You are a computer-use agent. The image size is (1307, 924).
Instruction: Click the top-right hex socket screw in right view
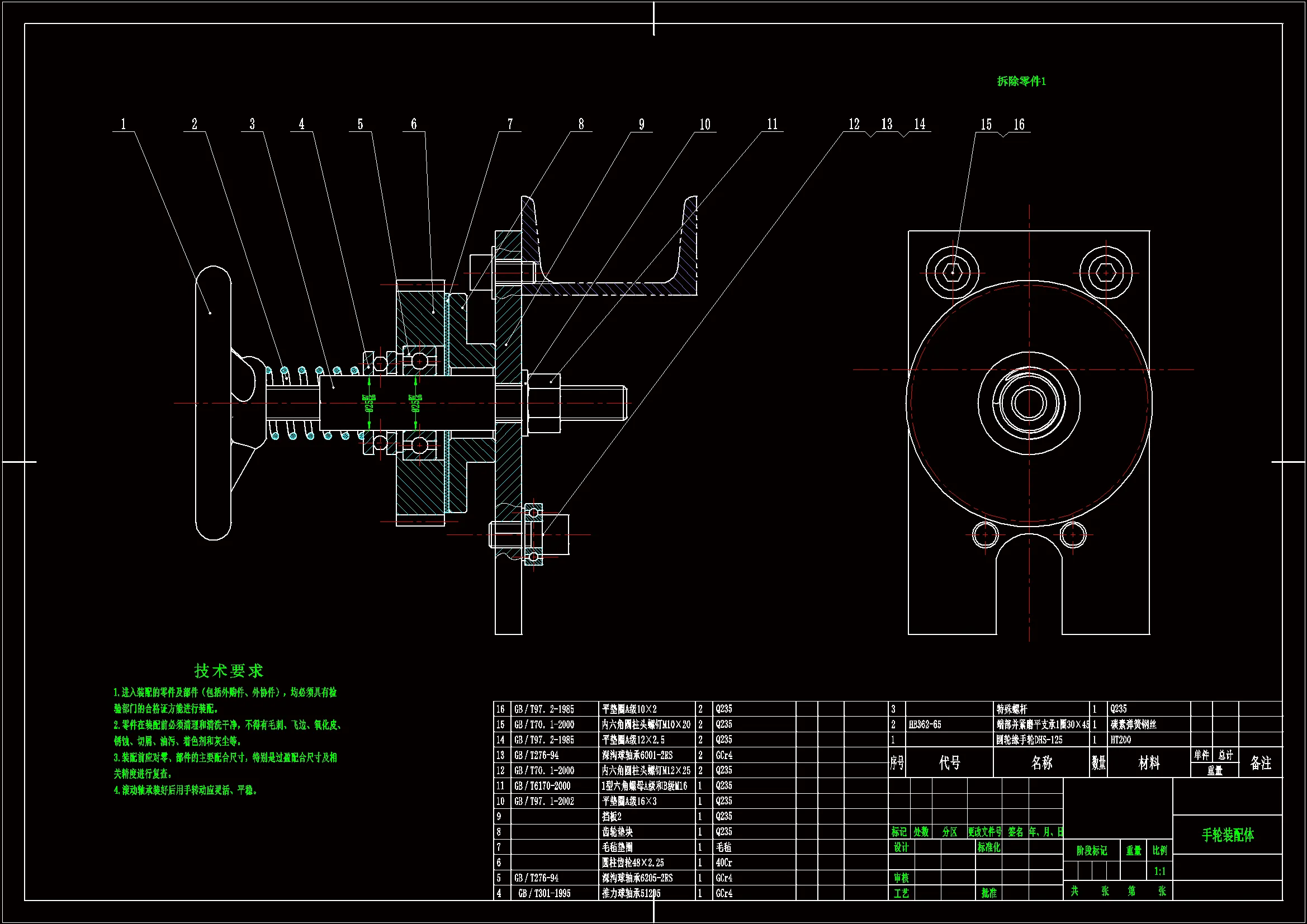tap(1106, 273)
